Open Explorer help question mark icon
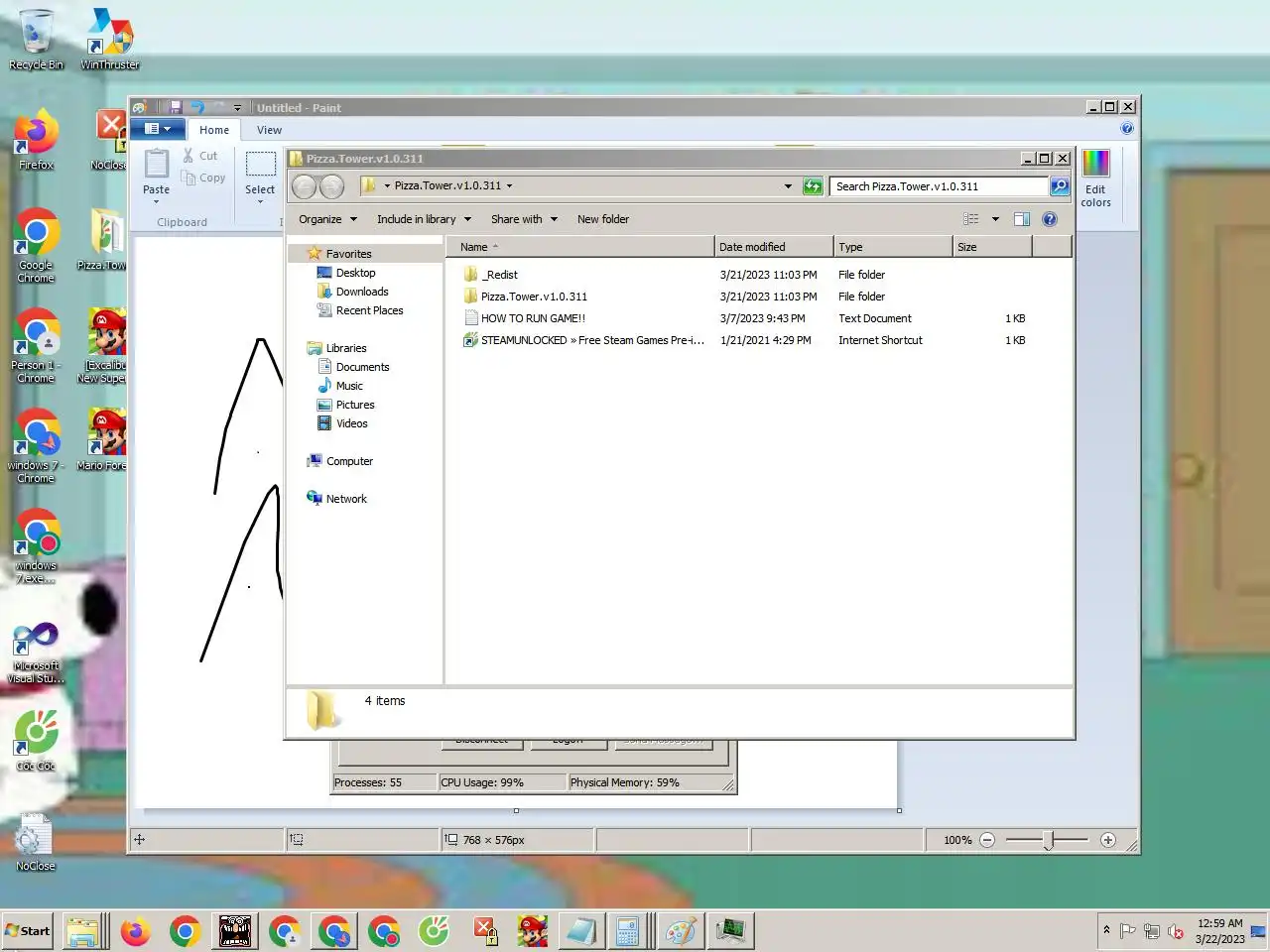The height and width of the screenshot is (952, 1270). pos(1049,219)
